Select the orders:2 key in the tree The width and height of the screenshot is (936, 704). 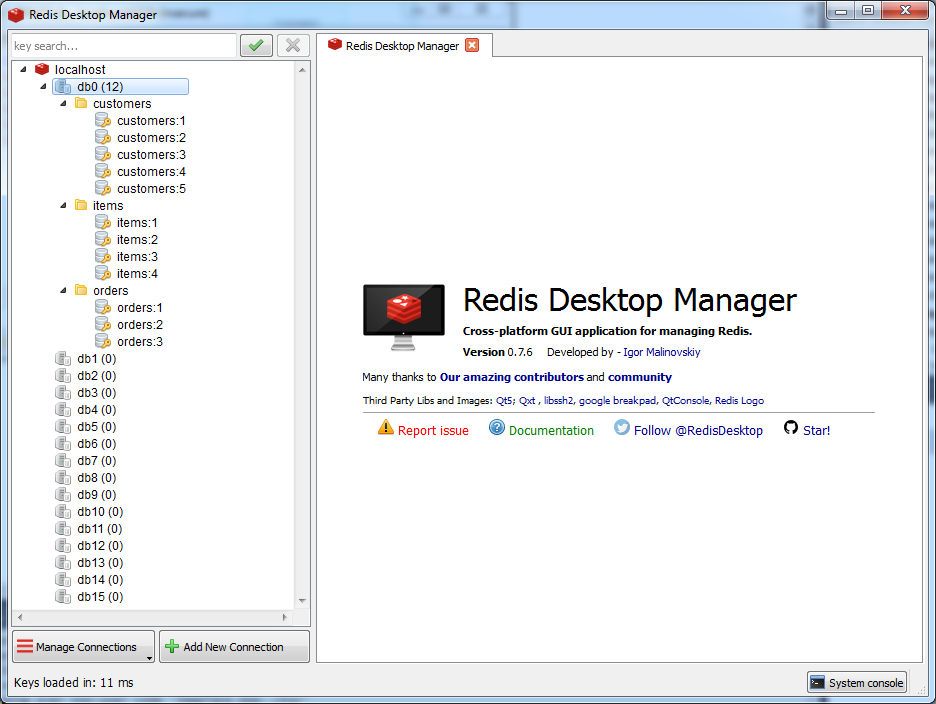(139, 325)
